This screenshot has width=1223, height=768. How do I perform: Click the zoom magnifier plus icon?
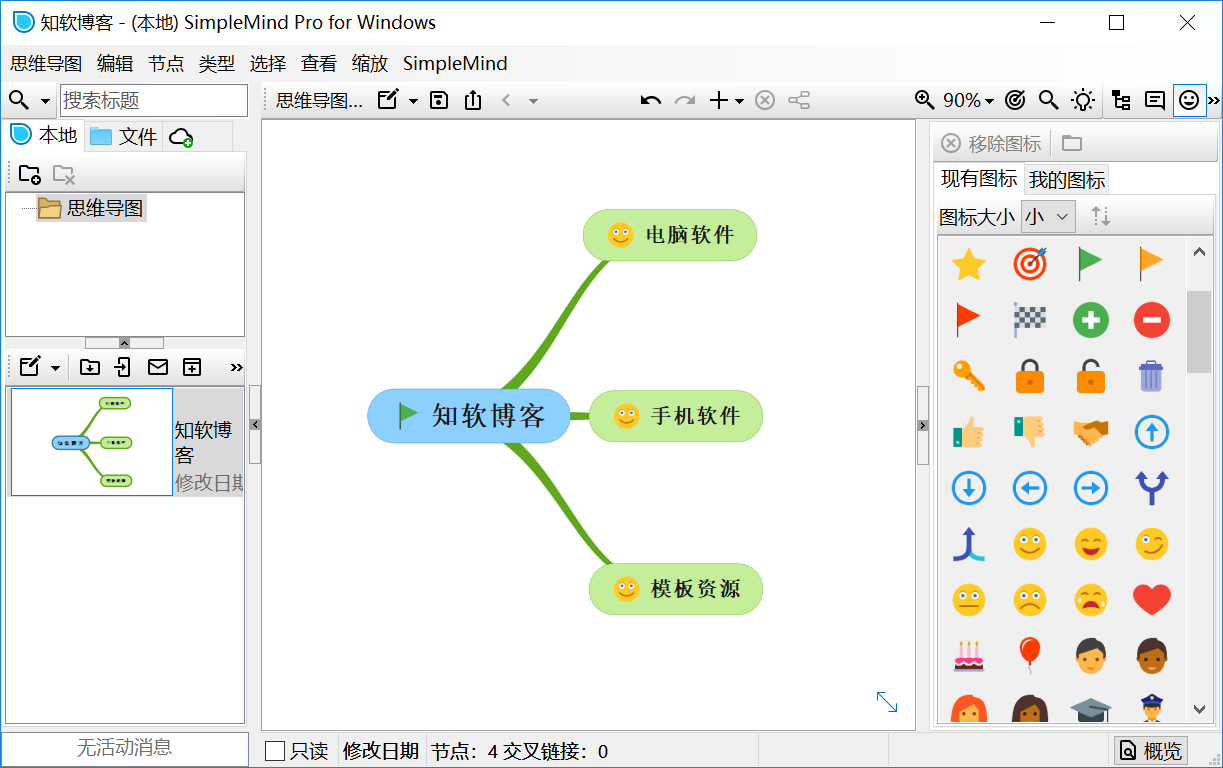925,100
